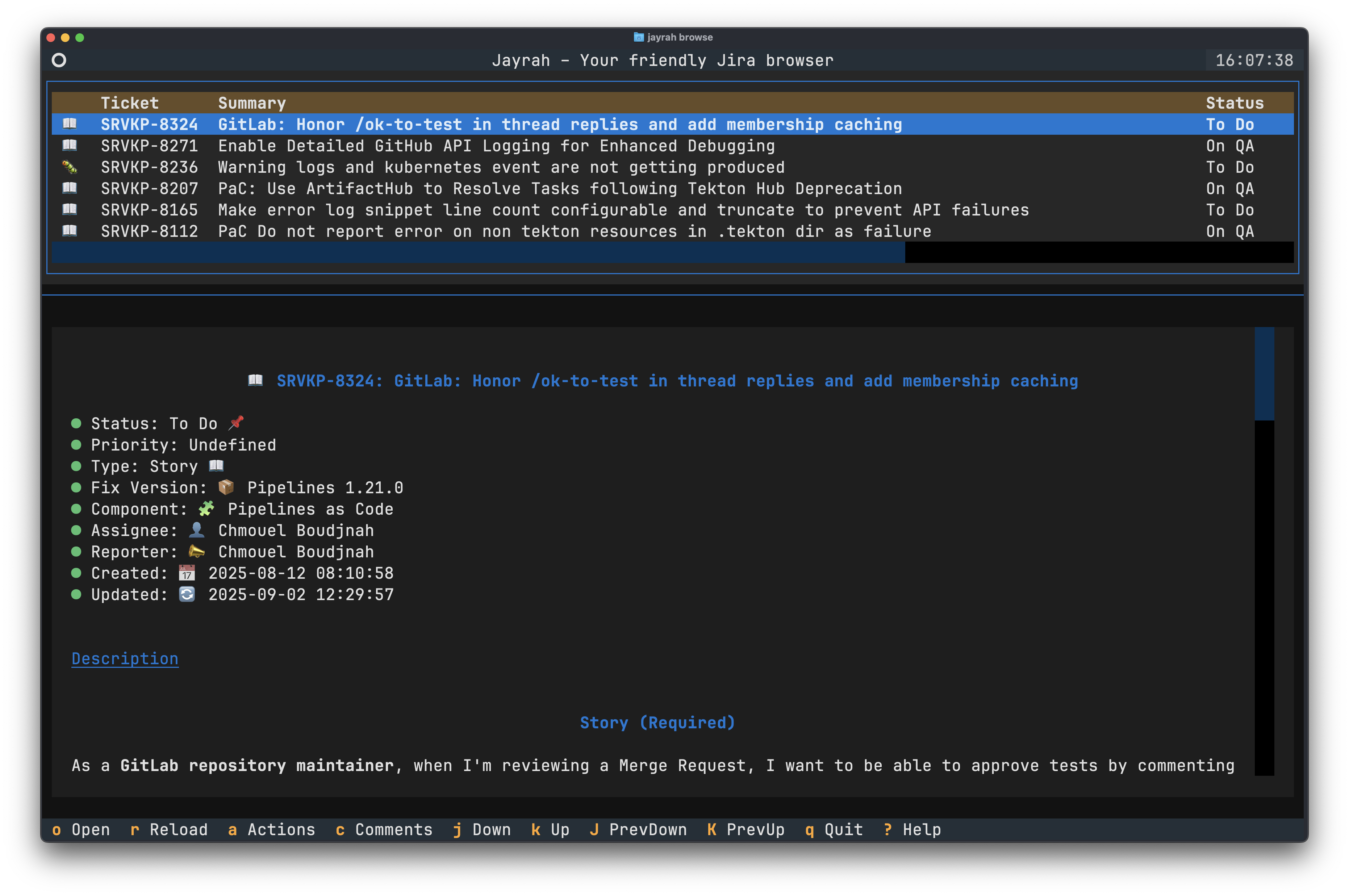The width and height of the screenshot is (1349, 896).
Task: Click the folder icon in the window title
Action: (639, 37)
